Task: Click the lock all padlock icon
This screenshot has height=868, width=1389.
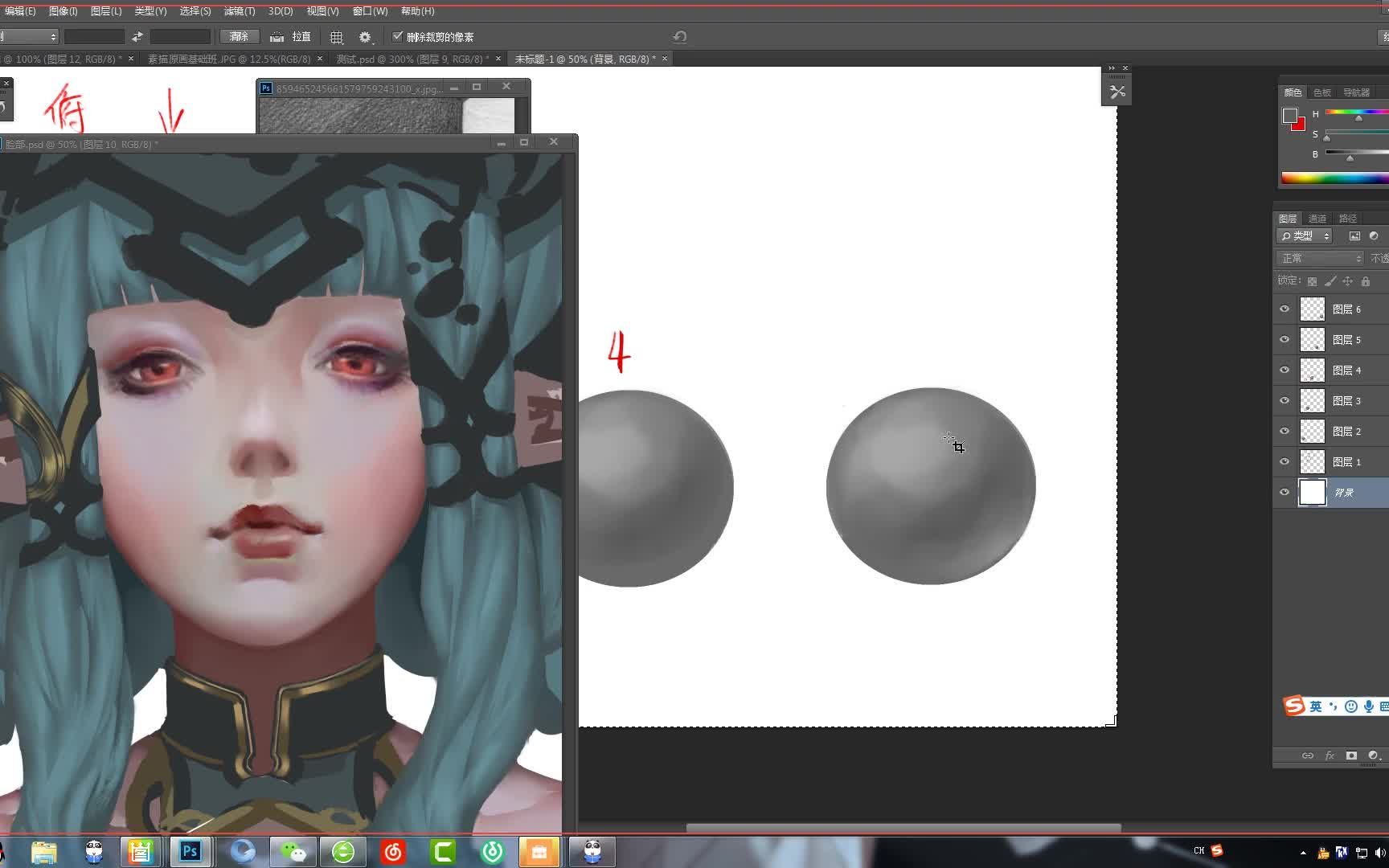Action: point(1366,282)
